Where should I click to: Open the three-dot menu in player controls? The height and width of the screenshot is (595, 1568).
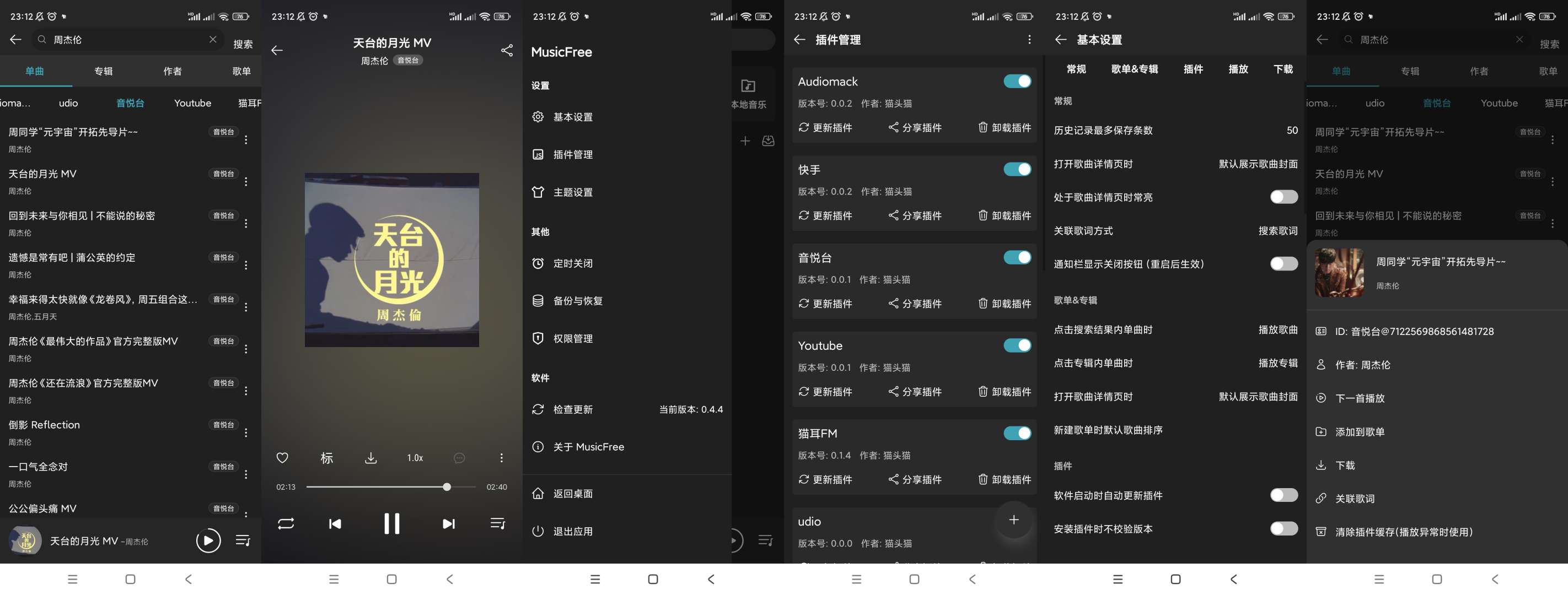502,457
